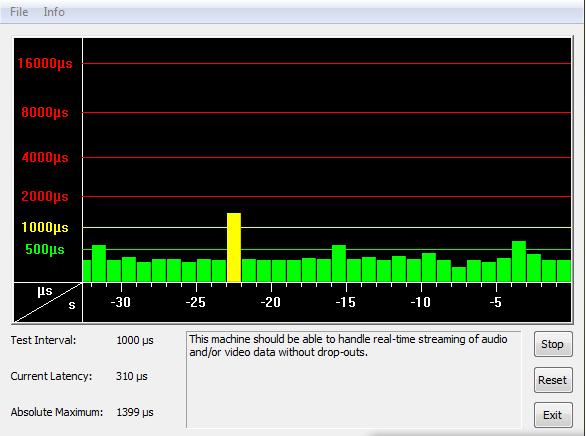The height and width of the screenshot is (436, 586).
Task: Click the 16000µs red axis label
Action: click(x=45, y=63)
